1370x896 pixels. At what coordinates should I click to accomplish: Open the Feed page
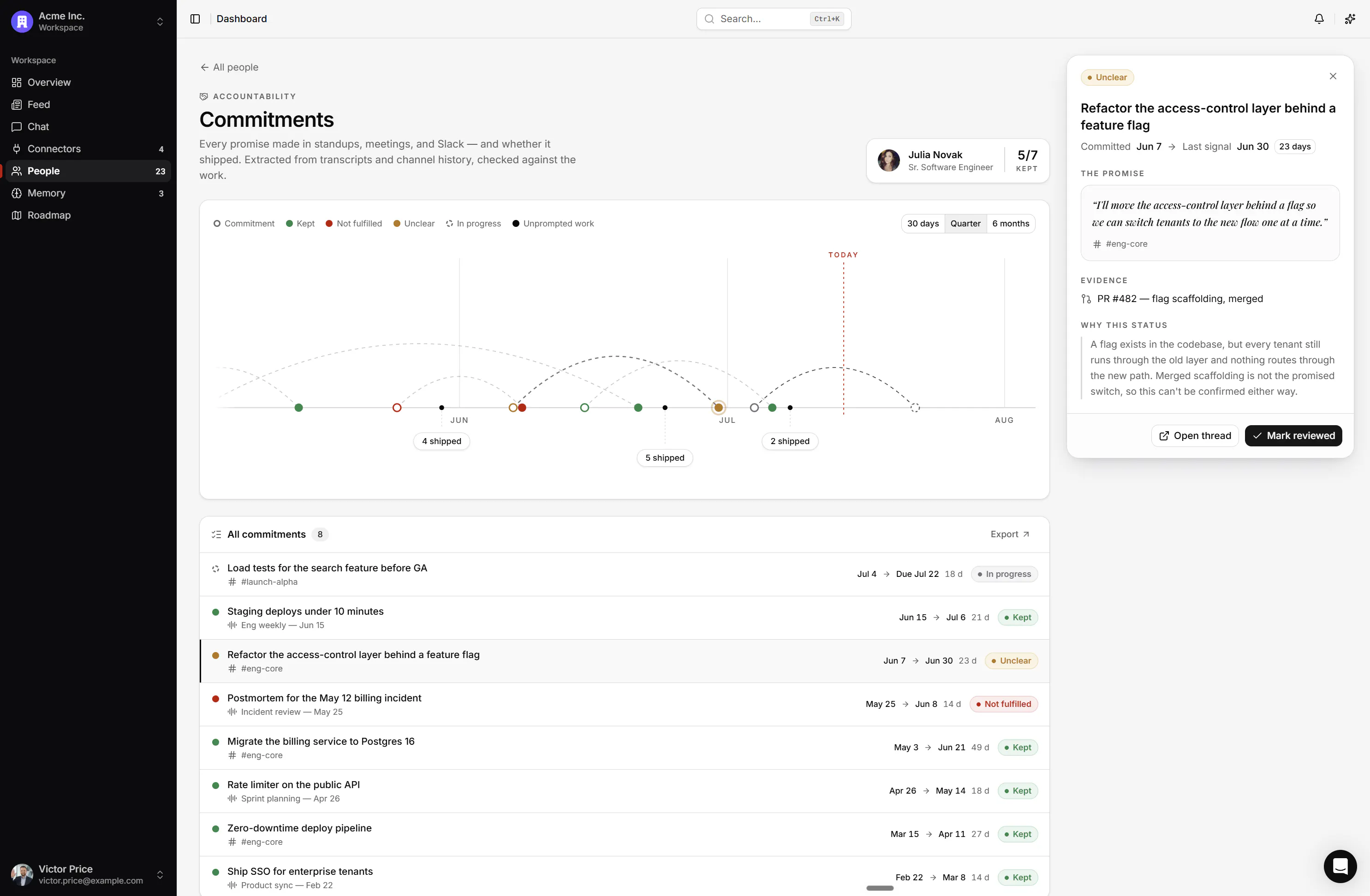coord(88,105)
